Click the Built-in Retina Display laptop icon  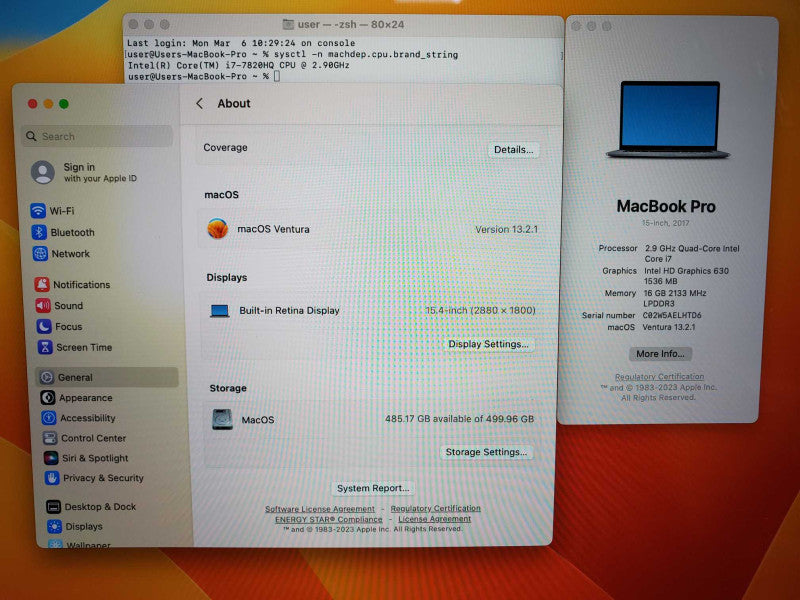(x=219, y=310)
